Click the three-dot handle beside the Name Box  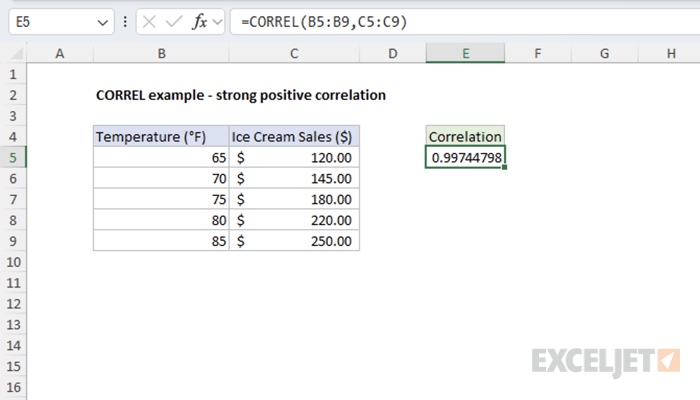point(125,22)
